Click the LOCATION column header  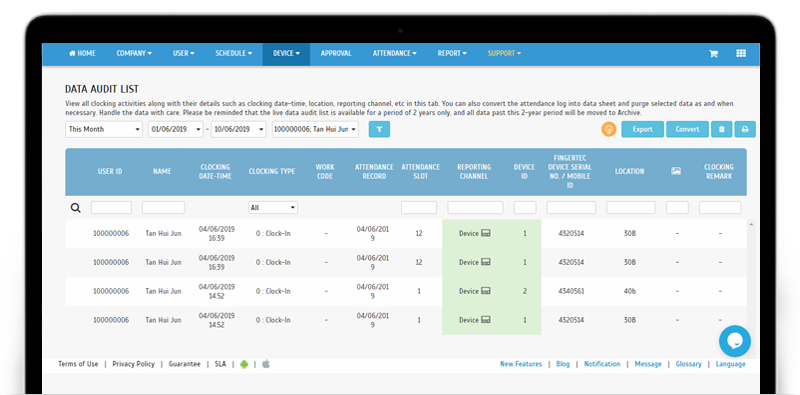click(630, 171)
